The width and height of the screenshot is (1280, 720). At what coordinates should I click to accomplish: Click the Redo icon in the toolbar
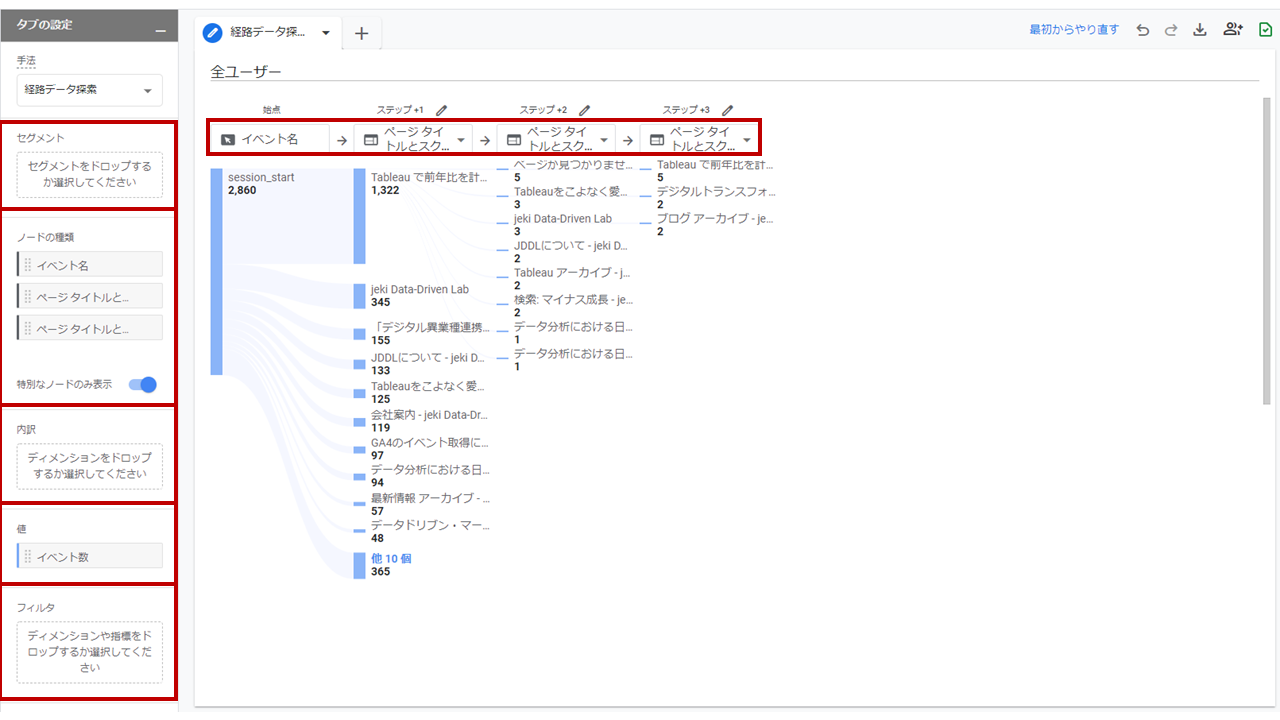pyautogui.click(x=1171, y=31)
